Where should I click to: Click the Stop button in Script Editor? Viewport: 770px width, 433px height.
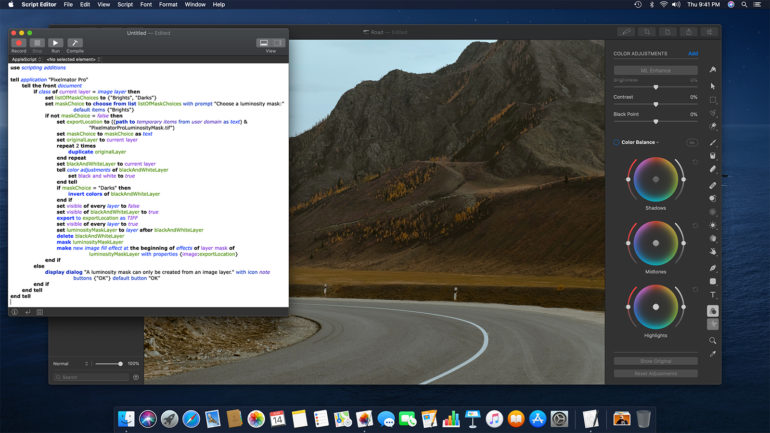pyautogui.click(x=37, y=43)
